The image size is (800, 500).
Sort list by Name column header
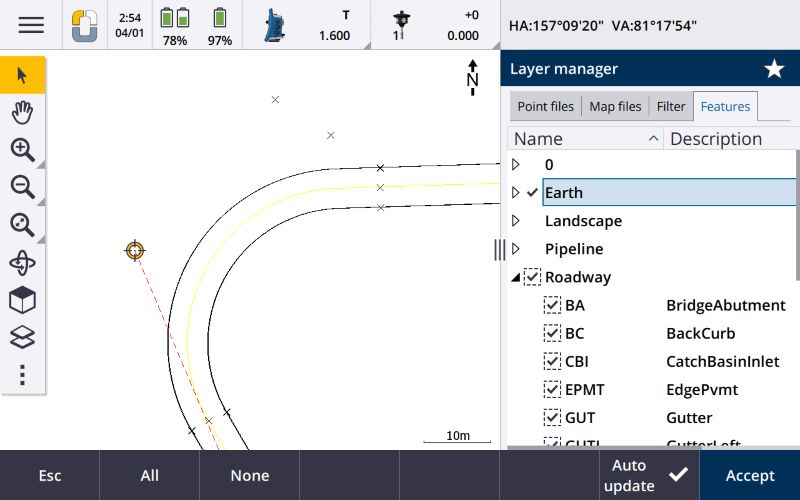click(x=585, y=139)
